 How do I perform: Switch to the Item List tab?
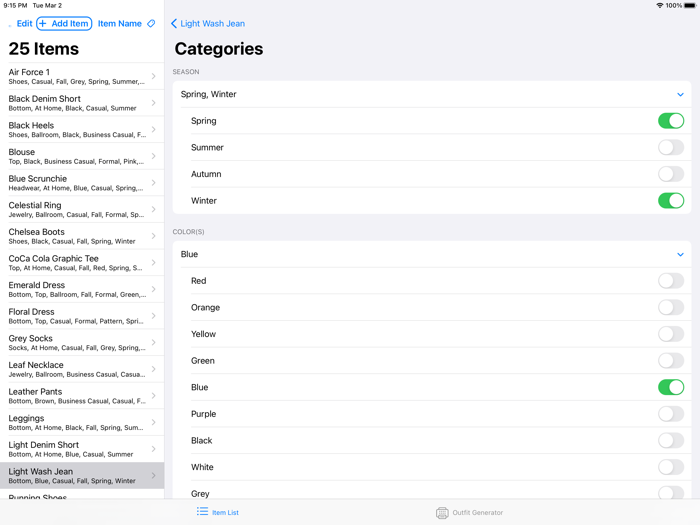click(217, 512)
